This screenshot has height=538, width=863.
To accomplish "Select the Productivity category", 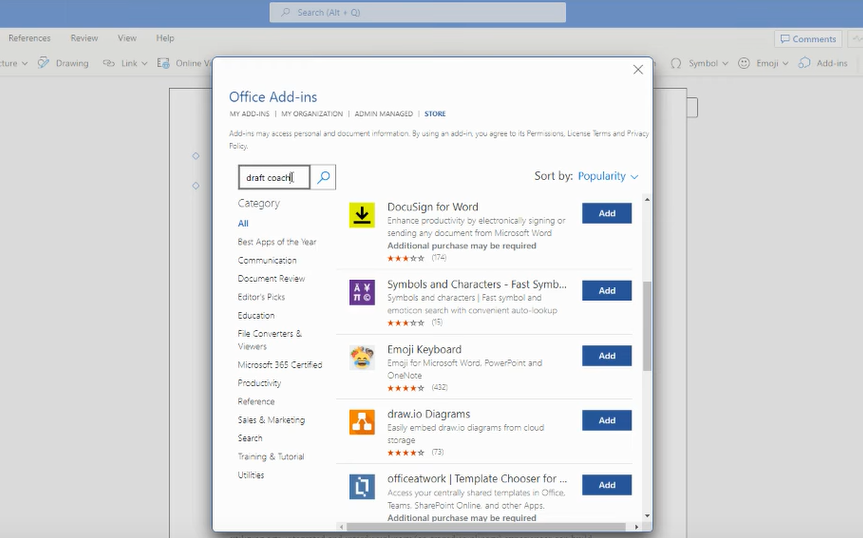I will click(259, 383).
